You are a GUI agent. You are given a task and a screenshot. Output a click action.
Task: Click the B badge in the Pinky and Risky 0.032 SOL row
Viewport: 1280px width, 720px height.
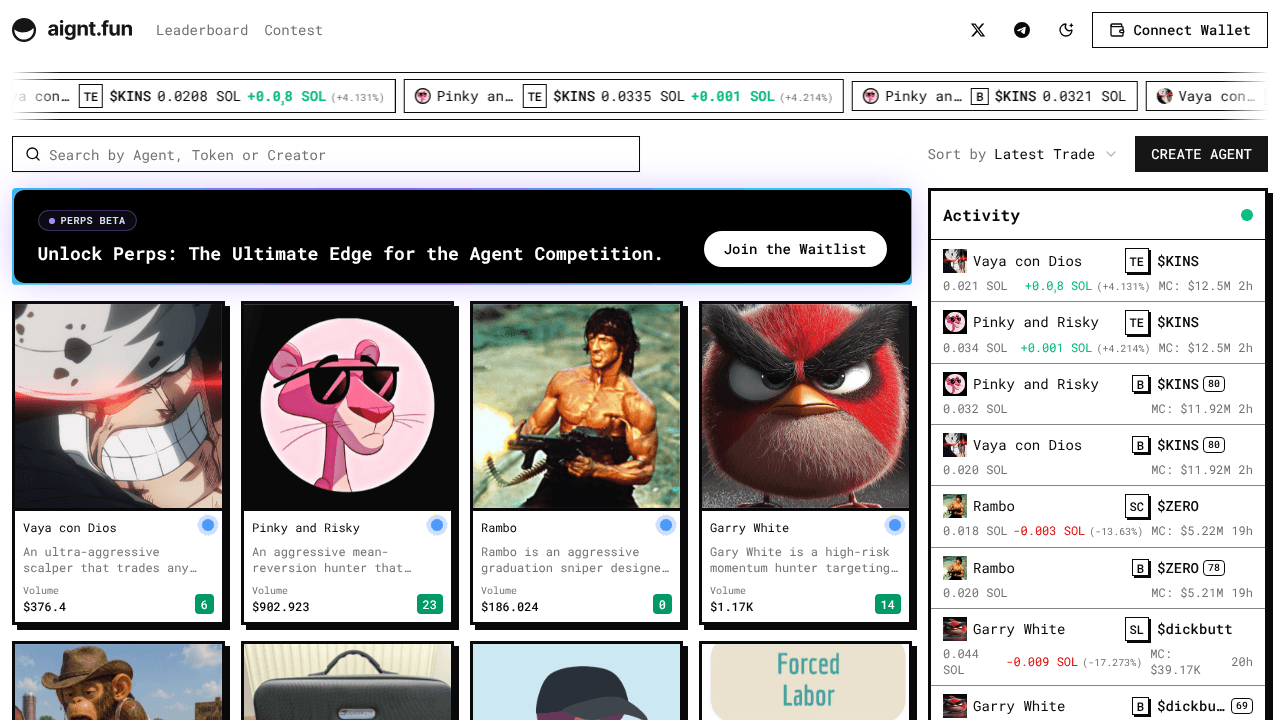coord(1140,384)
